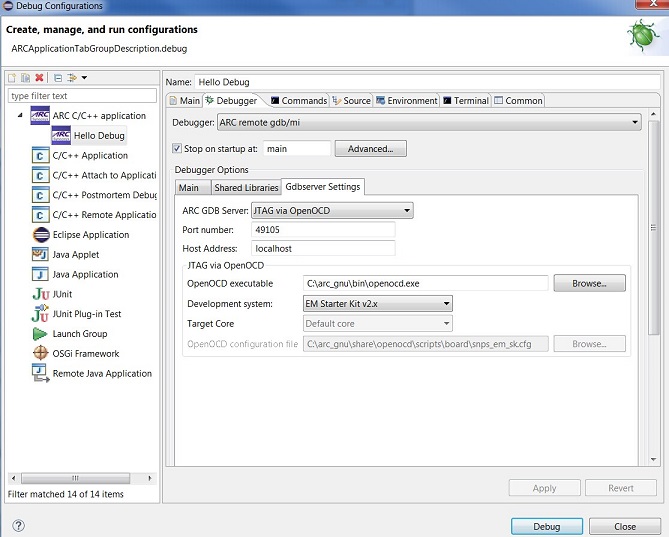
Task: Select Launch Group tree label
Action: [80, 334]
